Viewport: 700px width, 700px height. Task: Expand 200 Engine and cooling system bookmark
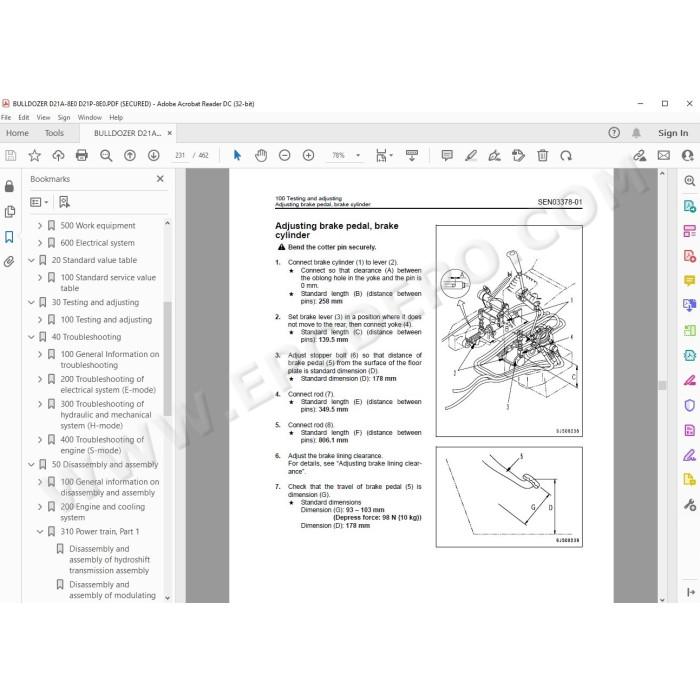tap(40, 507)
